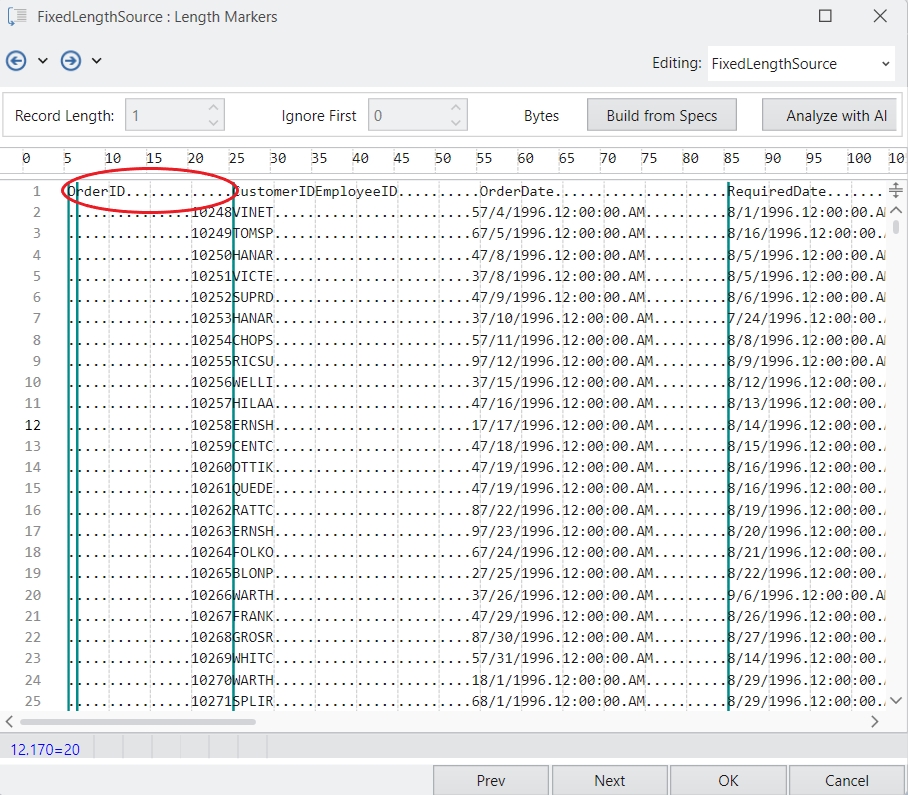Click ruler position 50 to set marker
This screenshot has width=908, height=795.
point(443,159)
